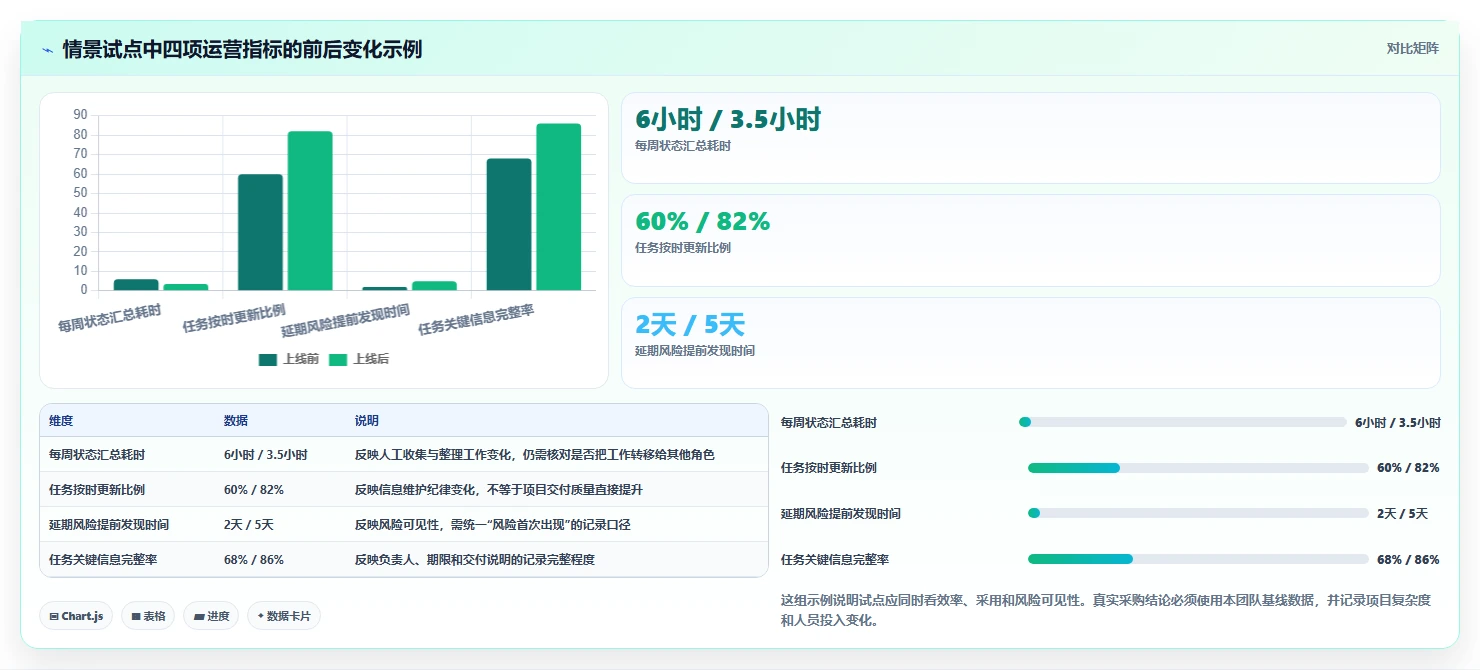Click the title 情景试点中四项运营指标的前后变化示例
This screenshot has height=670, width=1480.
pyautogui.click(x=242, y=49)
